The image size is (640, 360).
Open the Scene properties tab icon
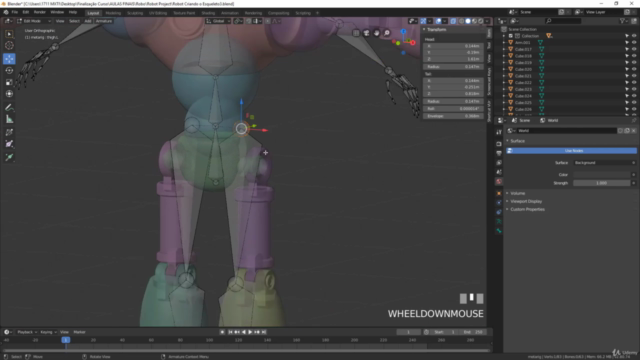click(499, 172)
